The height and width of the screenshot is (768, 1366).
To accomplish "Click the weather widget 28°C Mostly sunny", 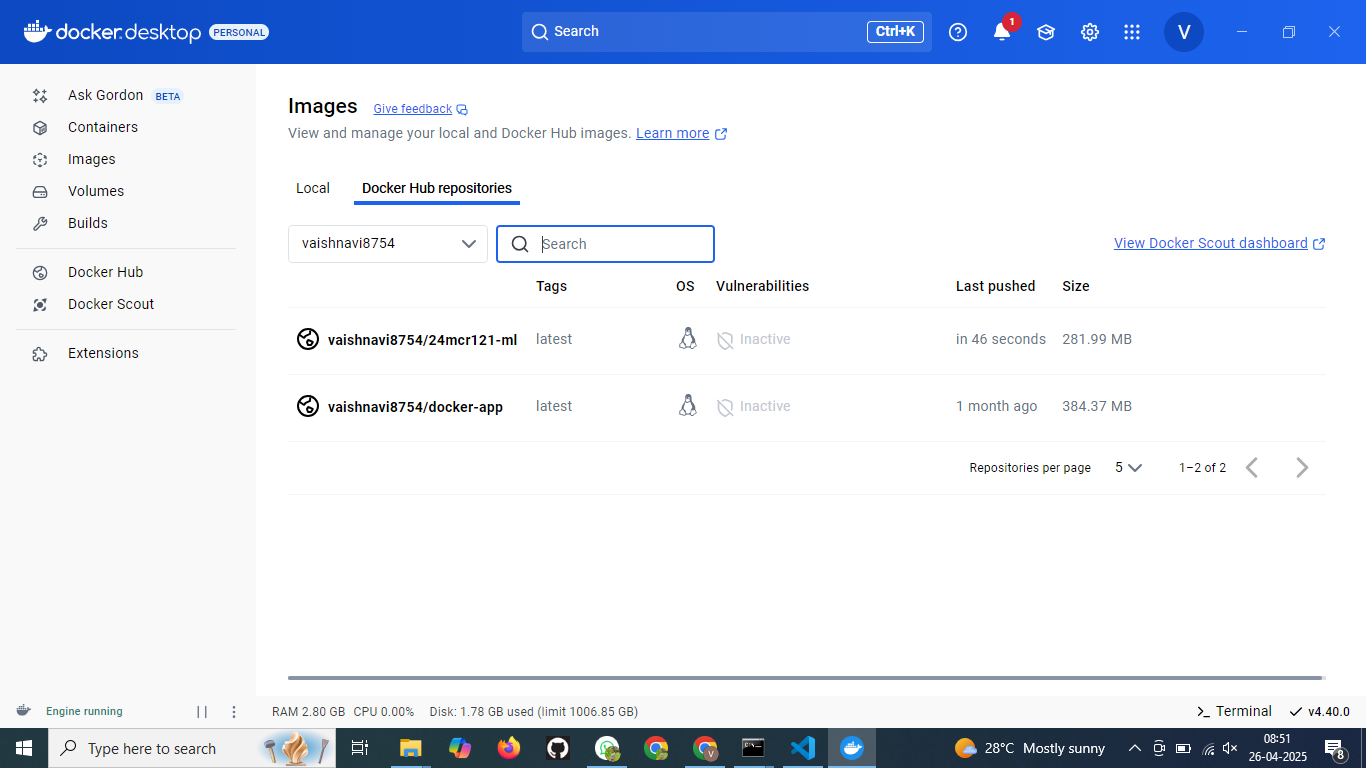I will point(1030,748).
